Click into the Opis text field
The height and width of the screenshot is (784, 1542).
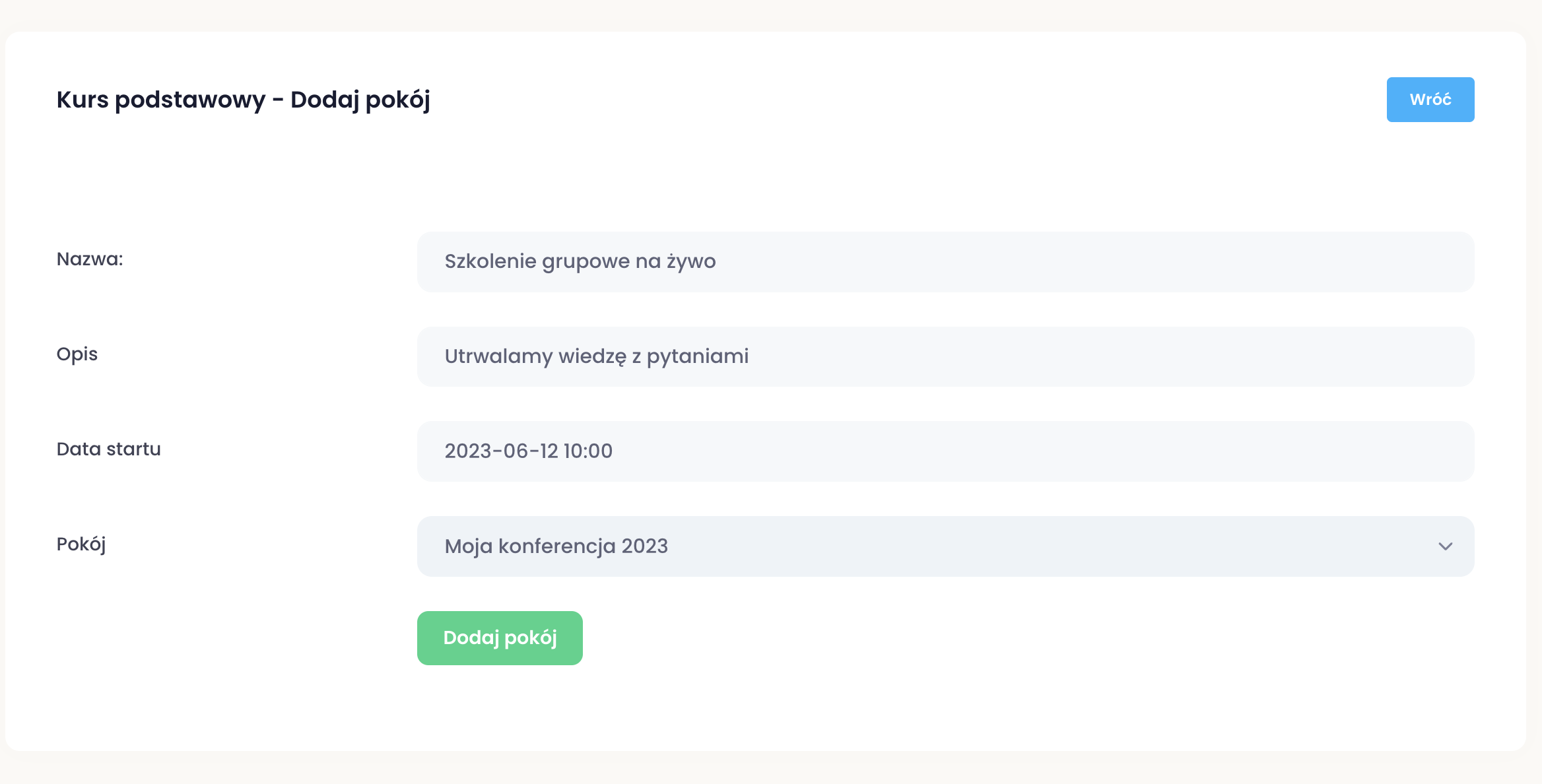click(945, 357)
